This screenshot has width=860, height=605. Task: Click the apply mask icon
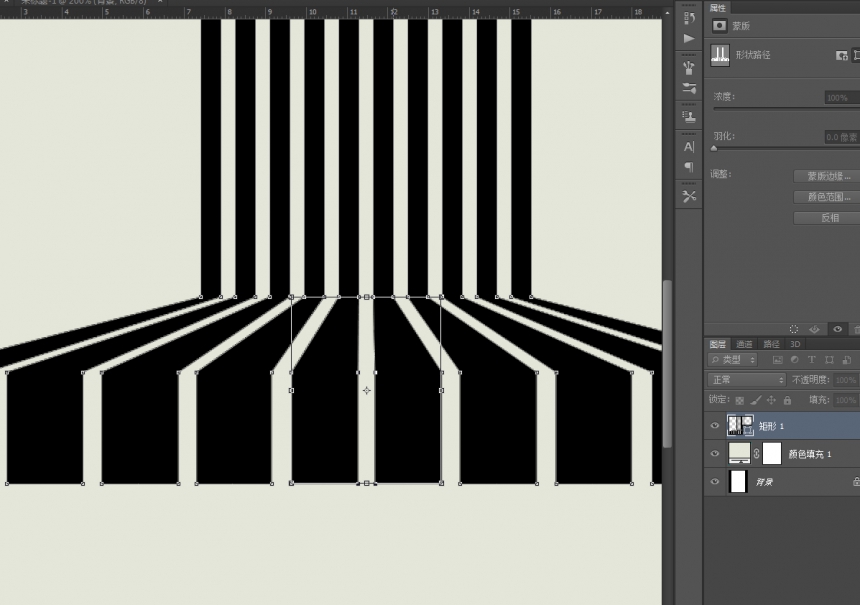point(814,329)
